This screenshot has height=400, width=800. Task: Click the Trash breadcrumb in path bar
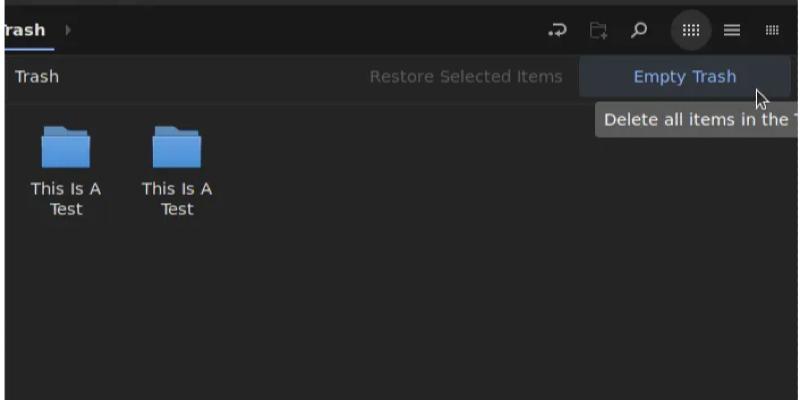[x=24, y=30]
